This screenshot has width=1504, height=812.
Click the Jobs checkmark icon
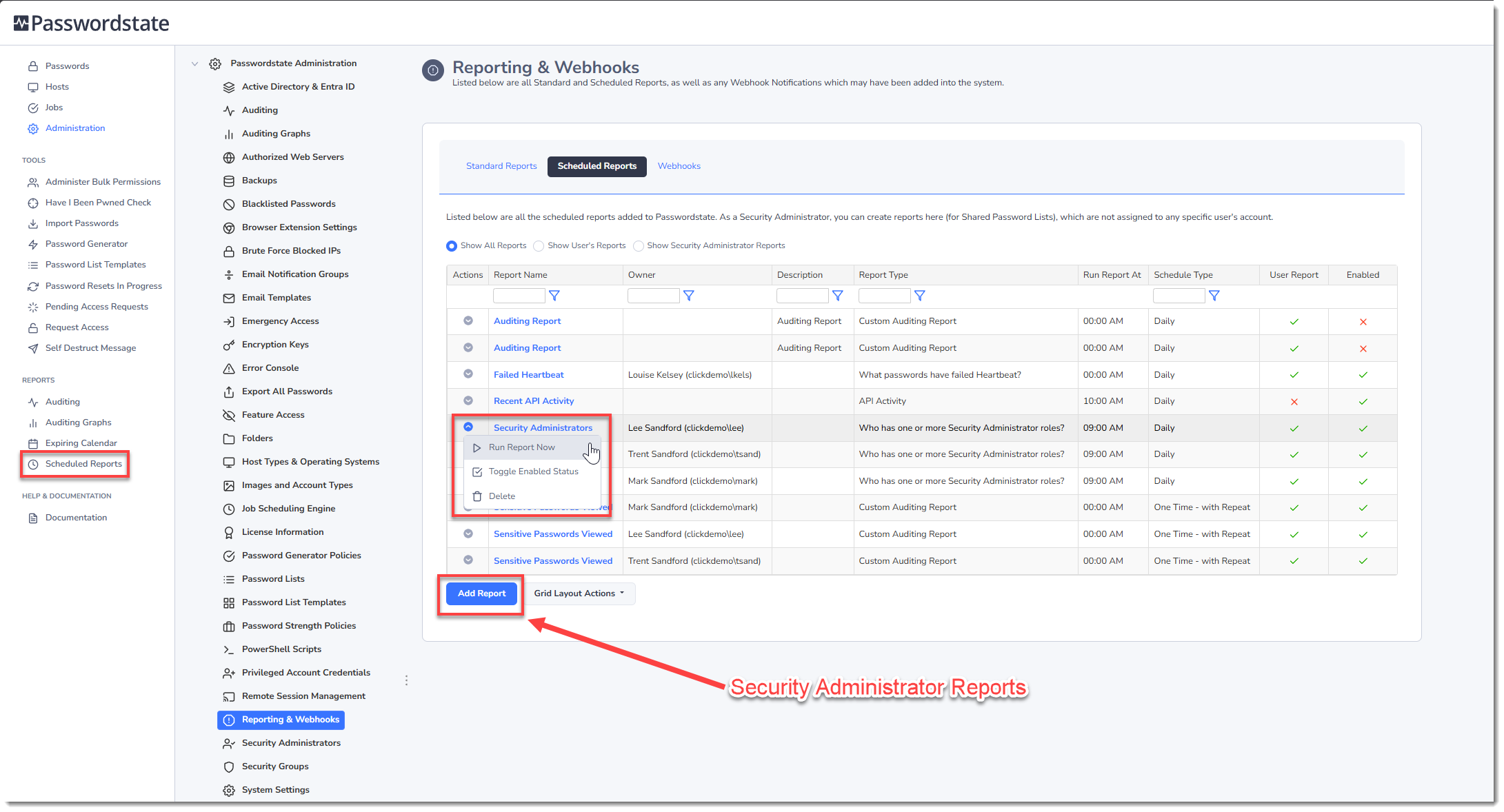33,108
